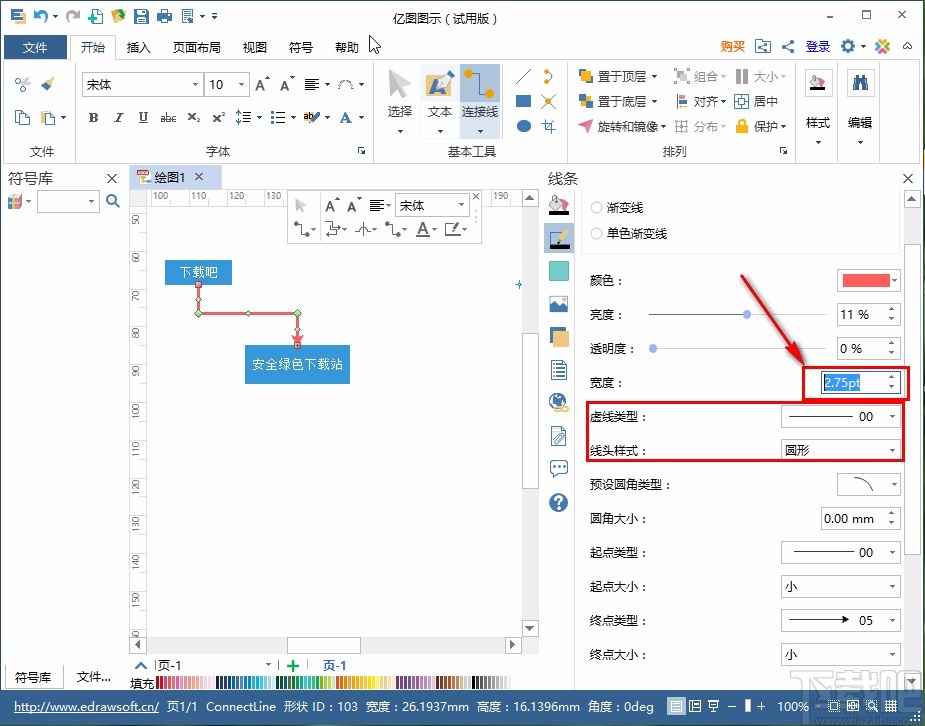Image resolution: width=925 pixels, height=726 pixels.
Task: Increase font size in ribbon
Action: [x=263, y=84]
